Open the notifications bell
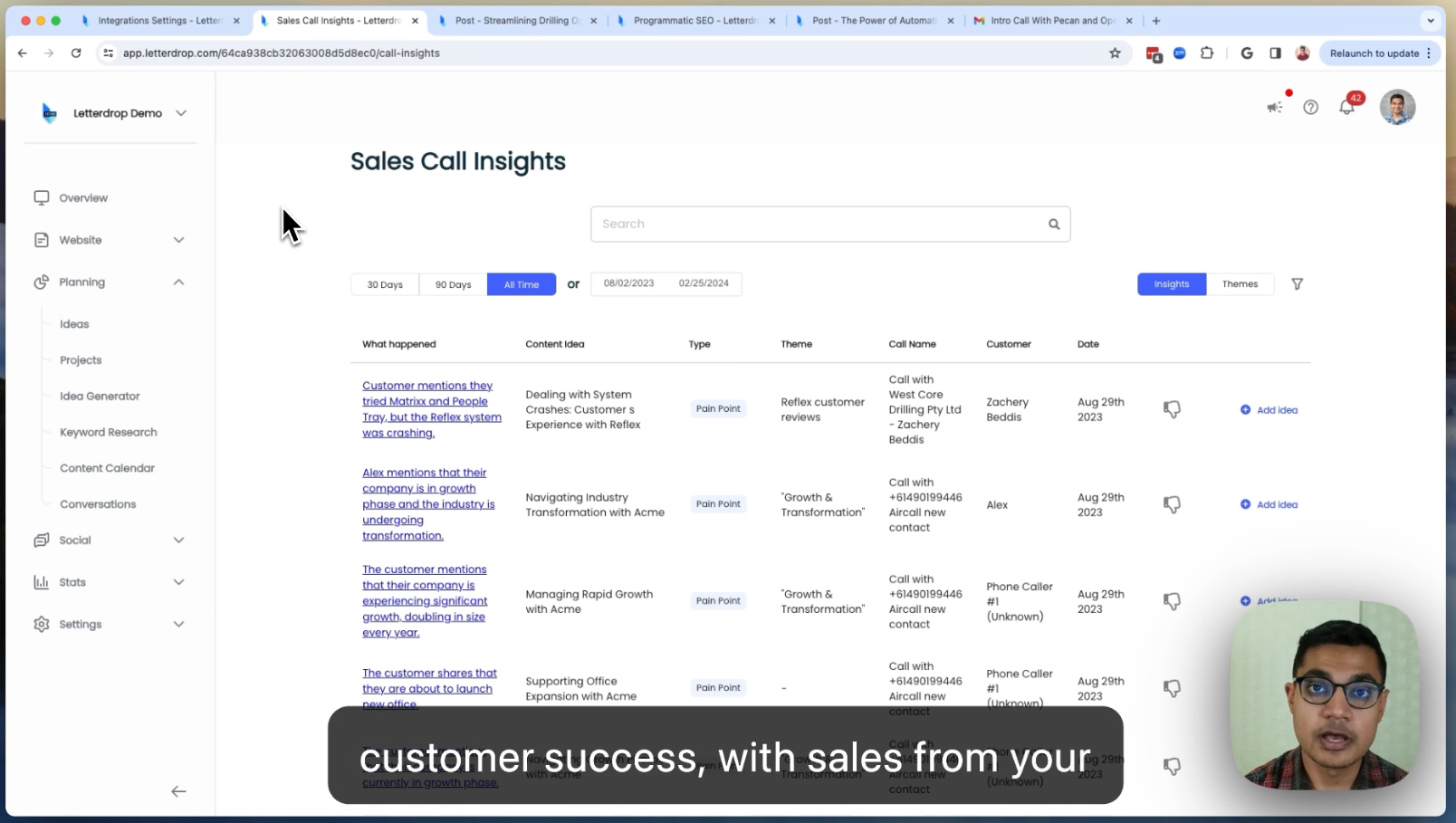The width and height of the screenshot is (1456, 823). tap(1346, 108)
